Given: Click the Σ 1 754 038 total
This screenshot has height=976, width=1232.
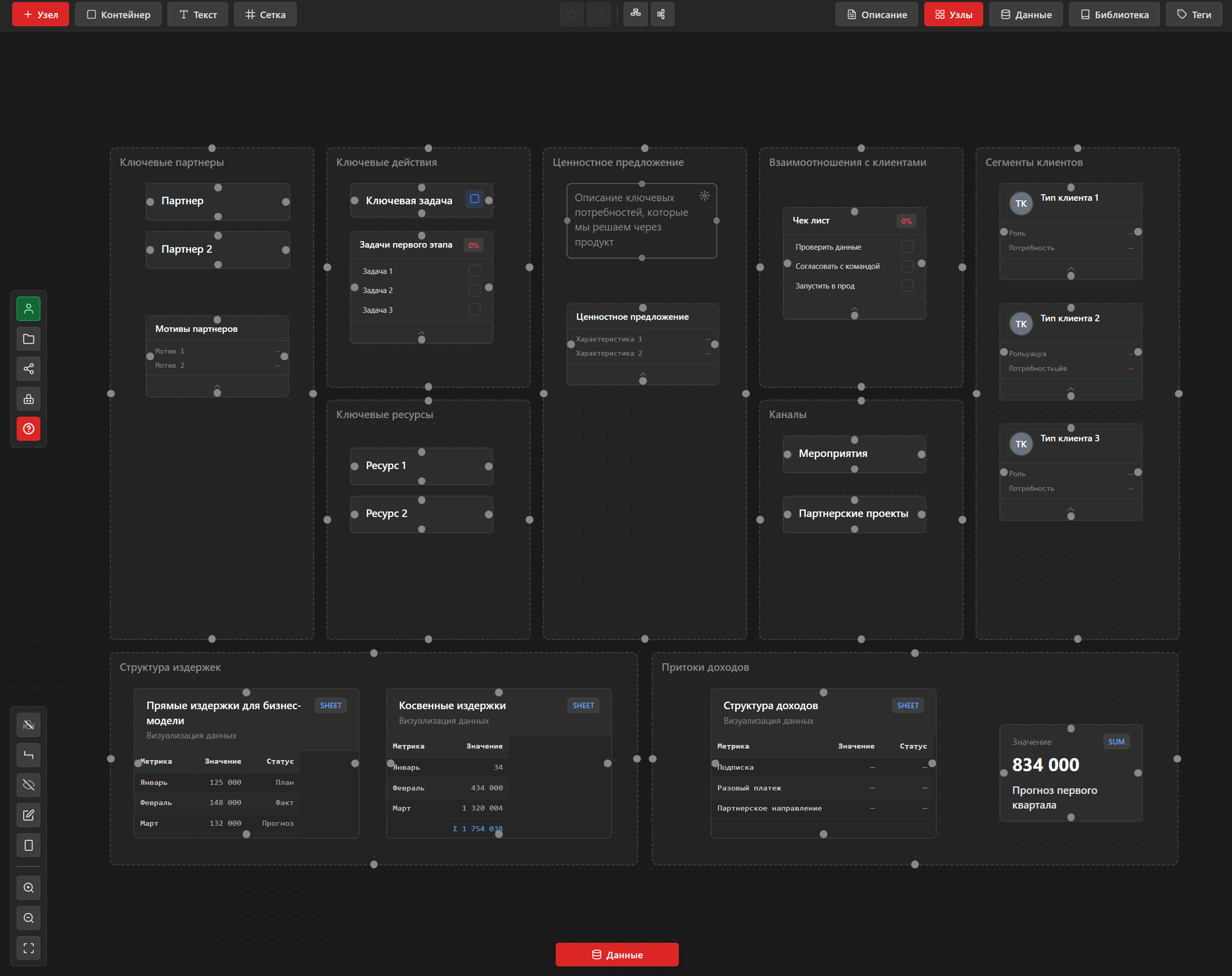Looking at the screenshot, I should 478,829.
